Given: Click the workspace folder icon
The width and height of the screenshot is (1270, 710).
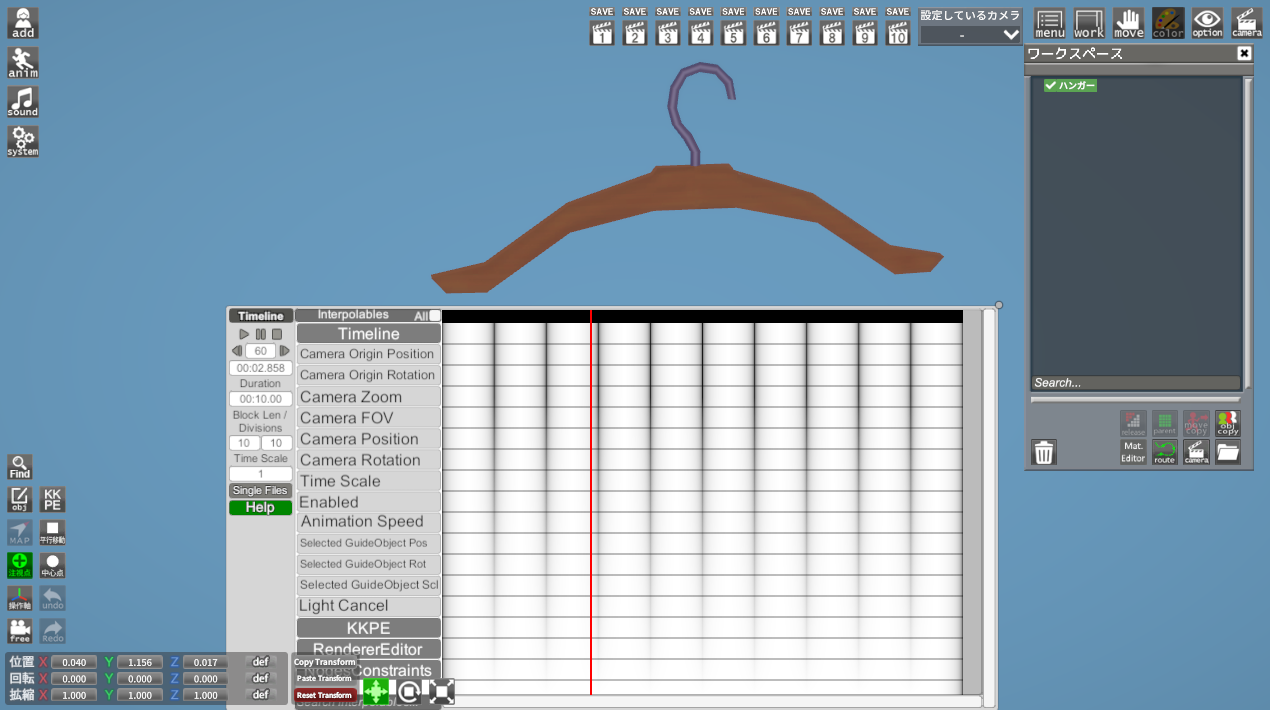Looking at the screenshot, I should [1228, 453].
